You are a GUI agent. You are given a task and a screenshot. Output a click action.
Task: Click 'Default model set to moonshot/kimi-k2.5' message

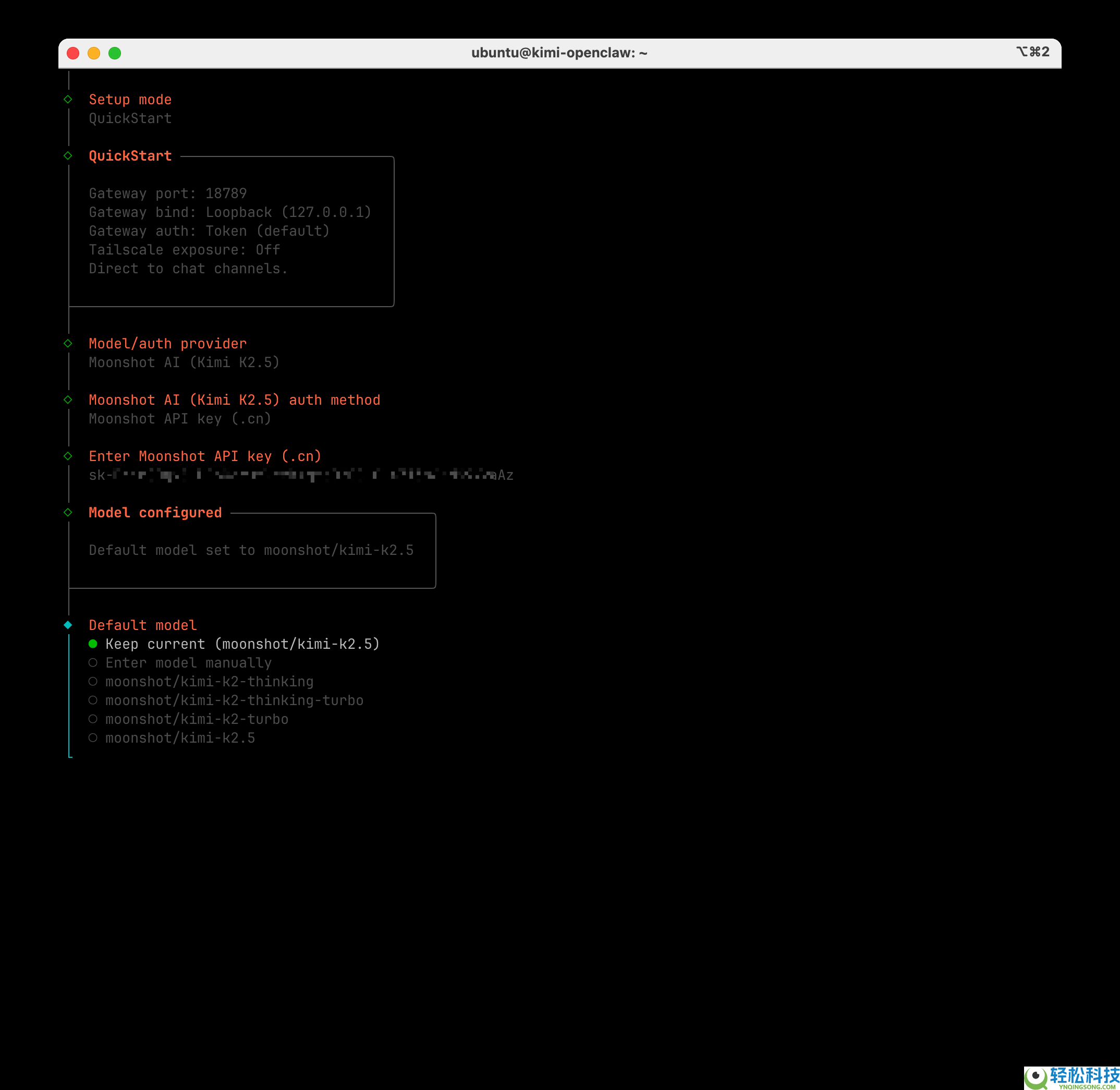[x=251, y=550]
